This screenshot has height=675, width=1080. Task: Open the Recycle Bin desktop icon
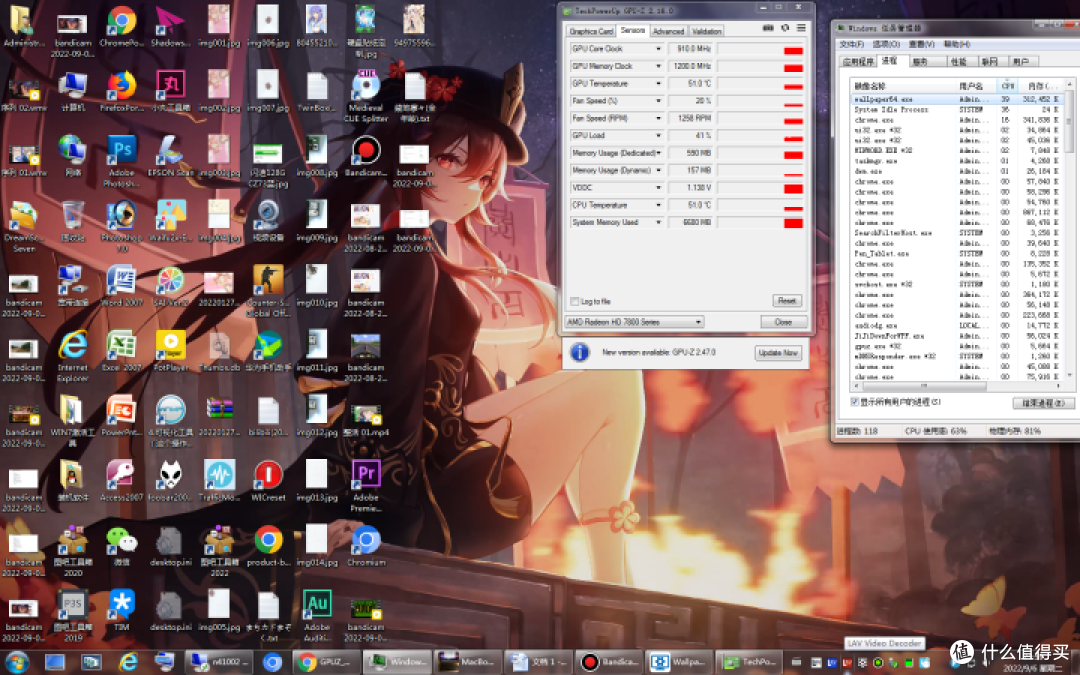click(73, 221)
